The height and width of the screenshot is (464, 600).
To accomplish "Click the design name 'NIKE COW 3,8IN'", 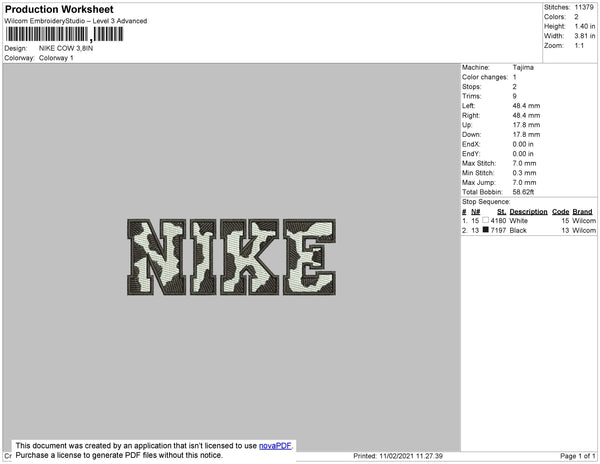I will (x=66, y=49).
